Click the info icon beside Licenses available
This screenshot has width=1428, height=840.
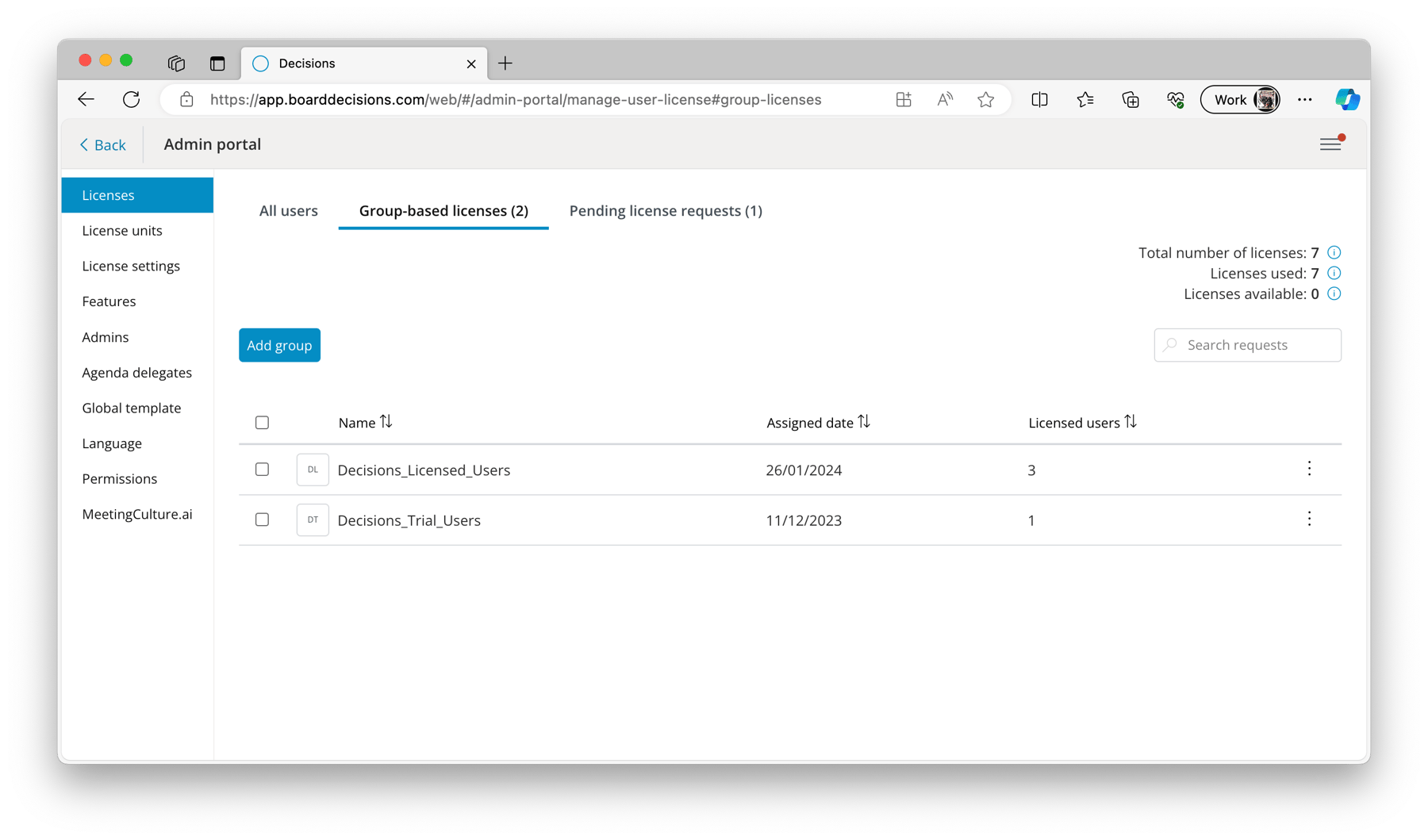[1334, 293]
